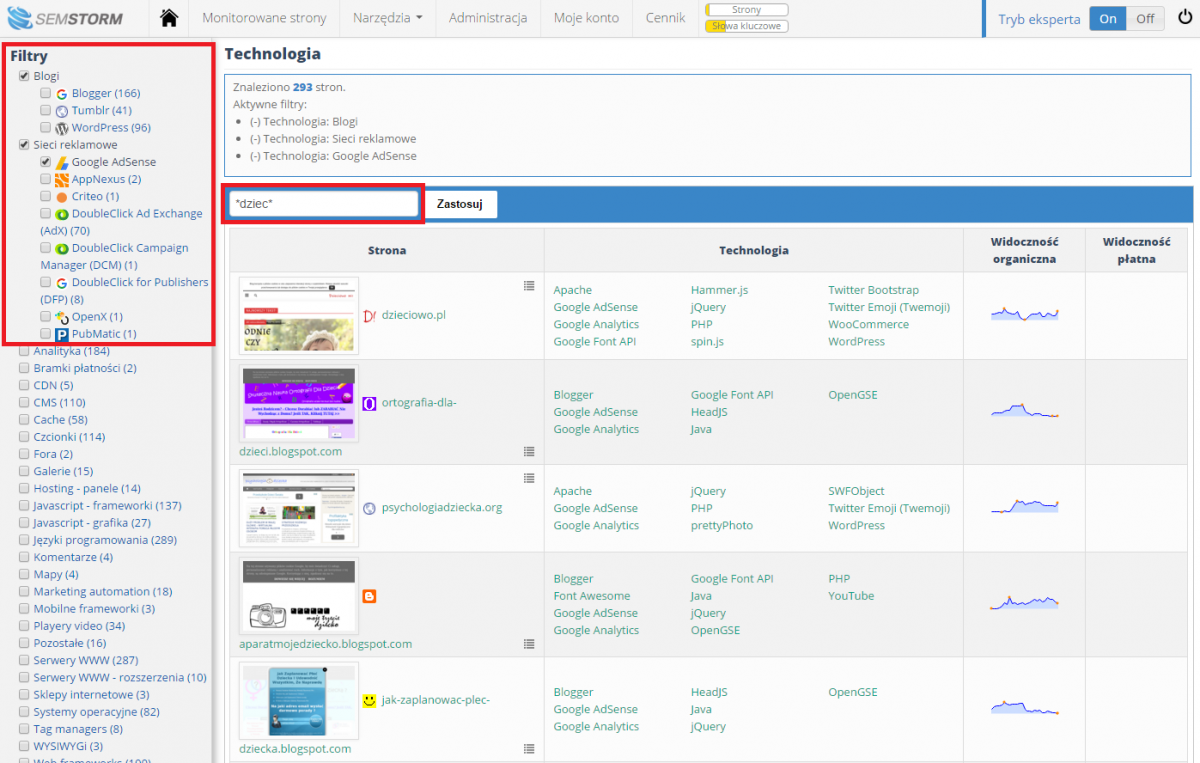
Task: Click the psychologiadziecka.org globe favicon
Action: [x=369, y=508]
